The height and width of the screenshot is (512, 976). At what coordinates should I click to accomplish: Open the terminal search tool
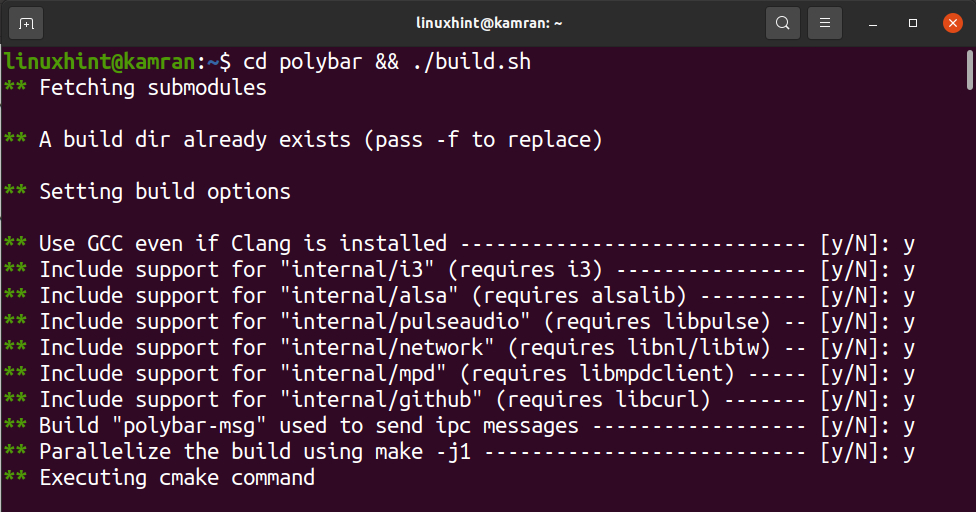[782, 22]
